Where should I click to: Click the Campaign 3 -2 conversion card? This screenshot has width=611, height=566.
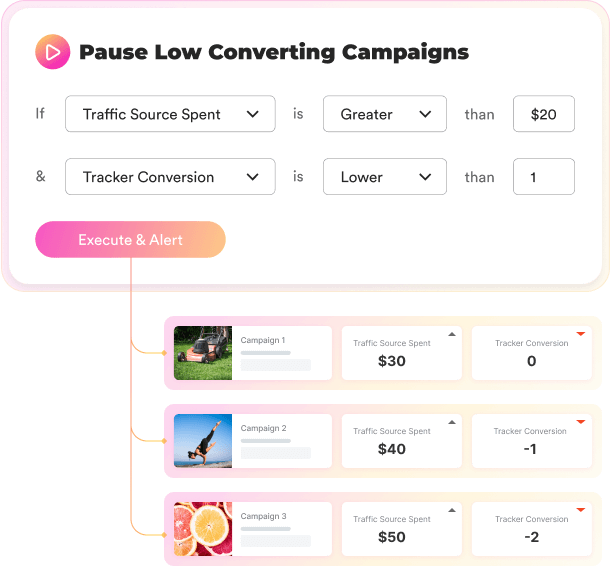click(x=531, y=528)
